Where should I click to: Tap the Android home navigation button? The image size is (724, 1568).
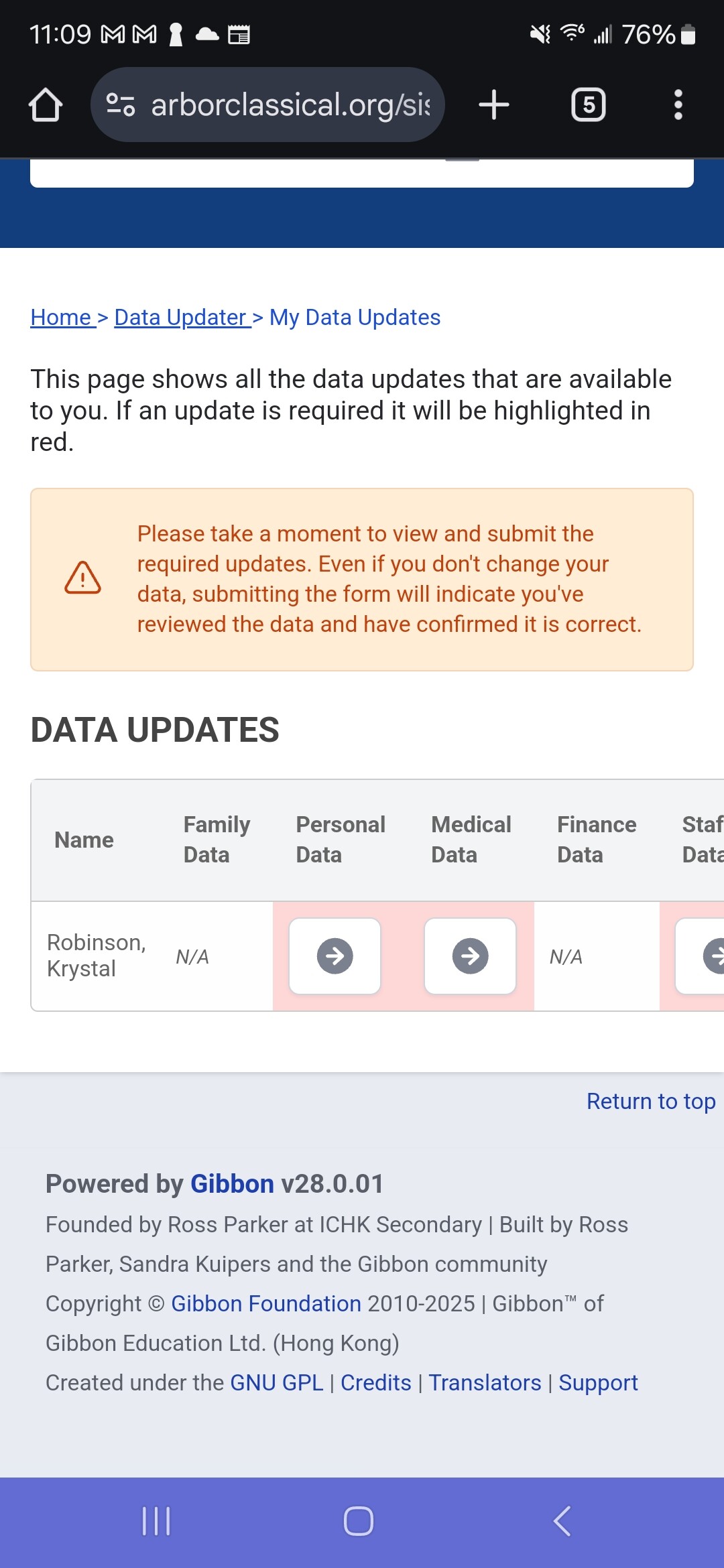pos(359,1521)
